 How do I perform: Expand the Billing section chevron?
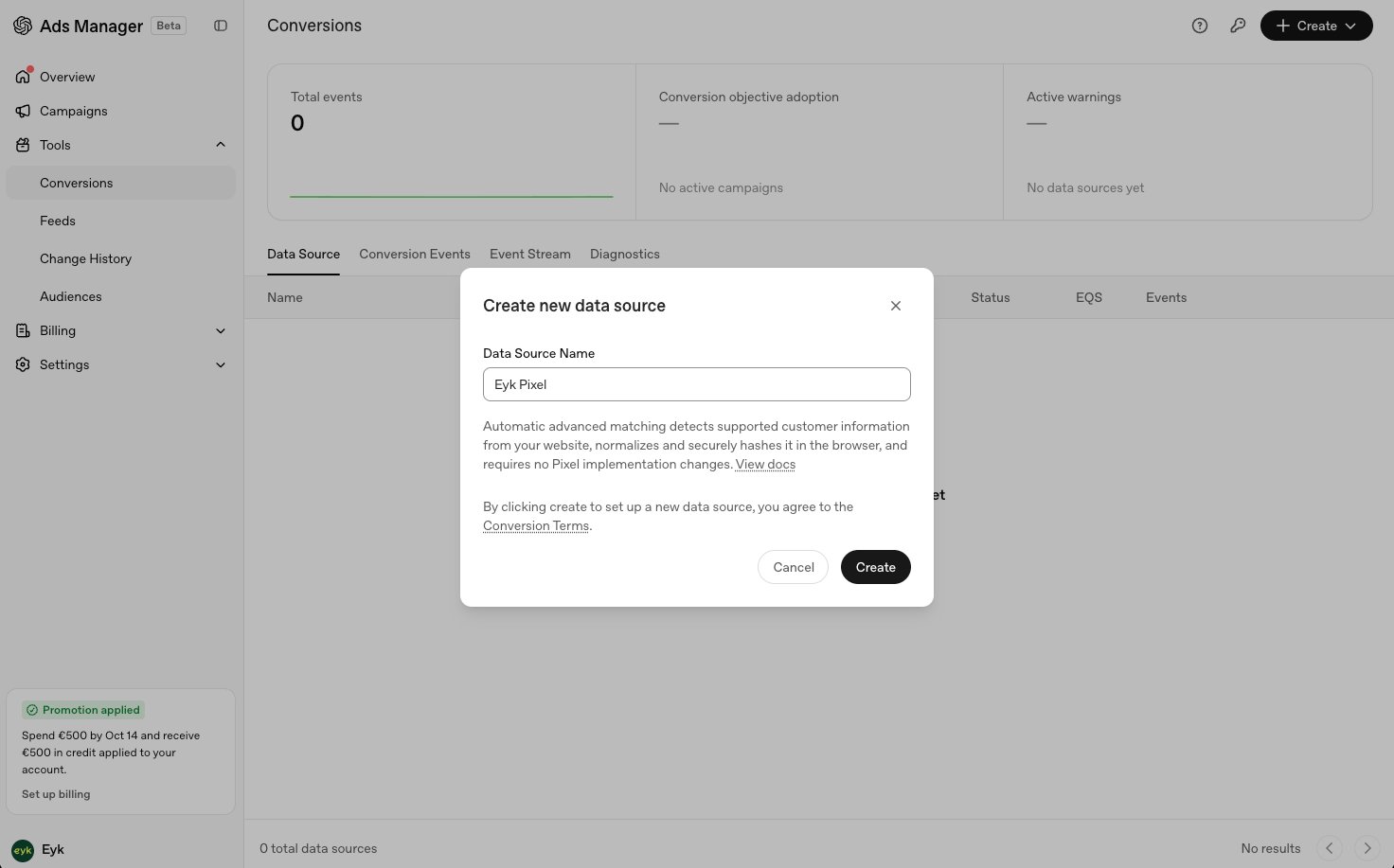[x=221, y=330]
